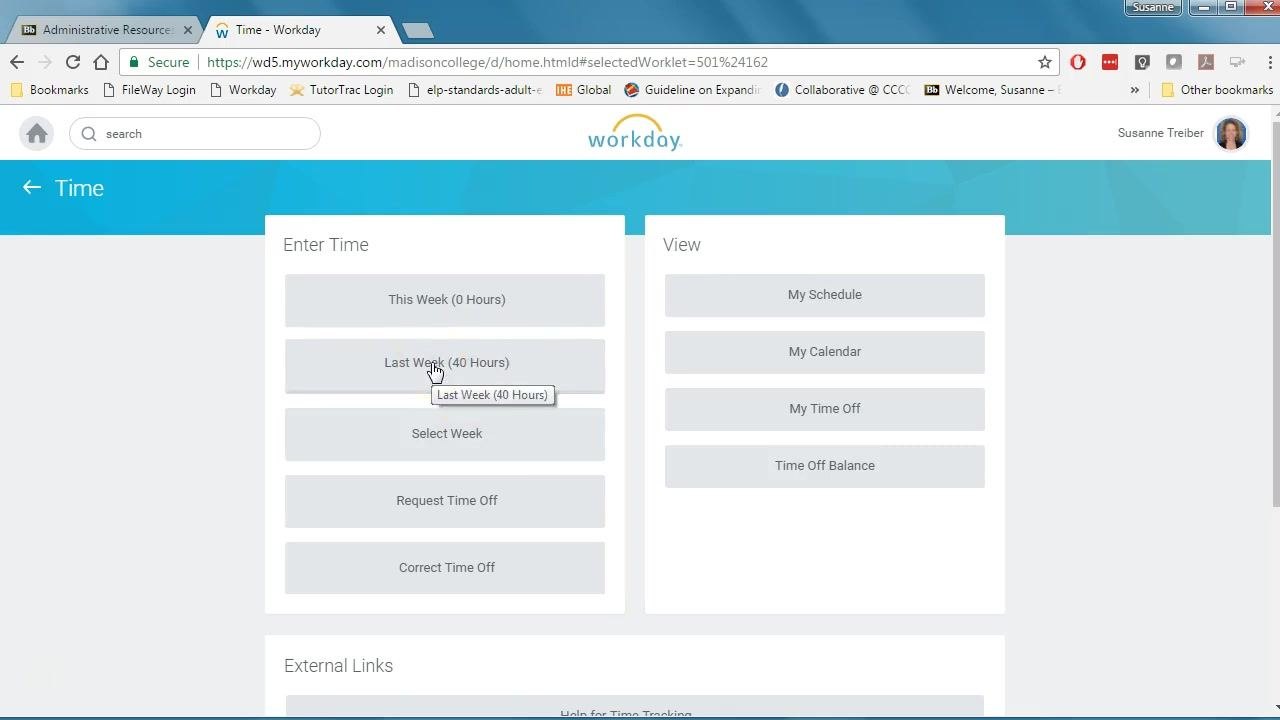View My Schedule
1280x720 pixels.
coord(825,295)
